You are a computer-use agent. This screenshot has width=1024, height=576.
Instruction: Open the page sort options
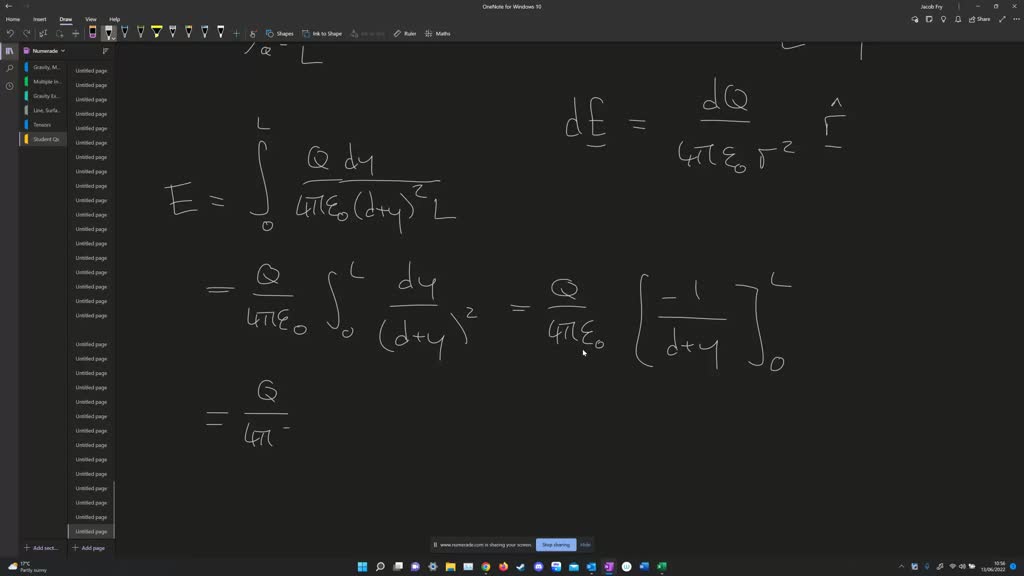pyautogui.click(x=105, y=51)
